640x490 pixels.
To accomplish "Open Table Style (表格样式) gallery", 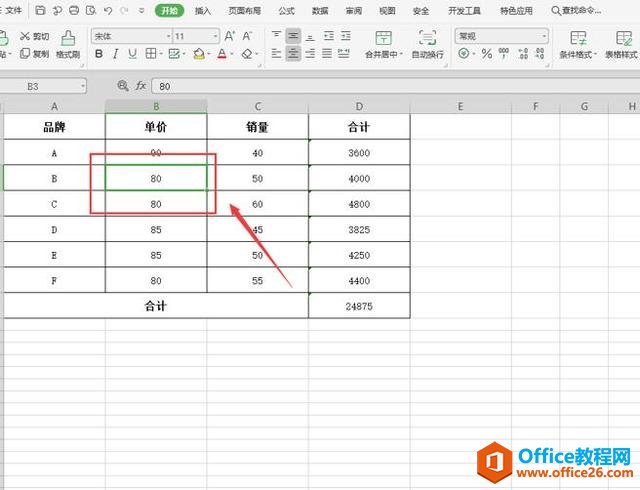I will (621, 44).
